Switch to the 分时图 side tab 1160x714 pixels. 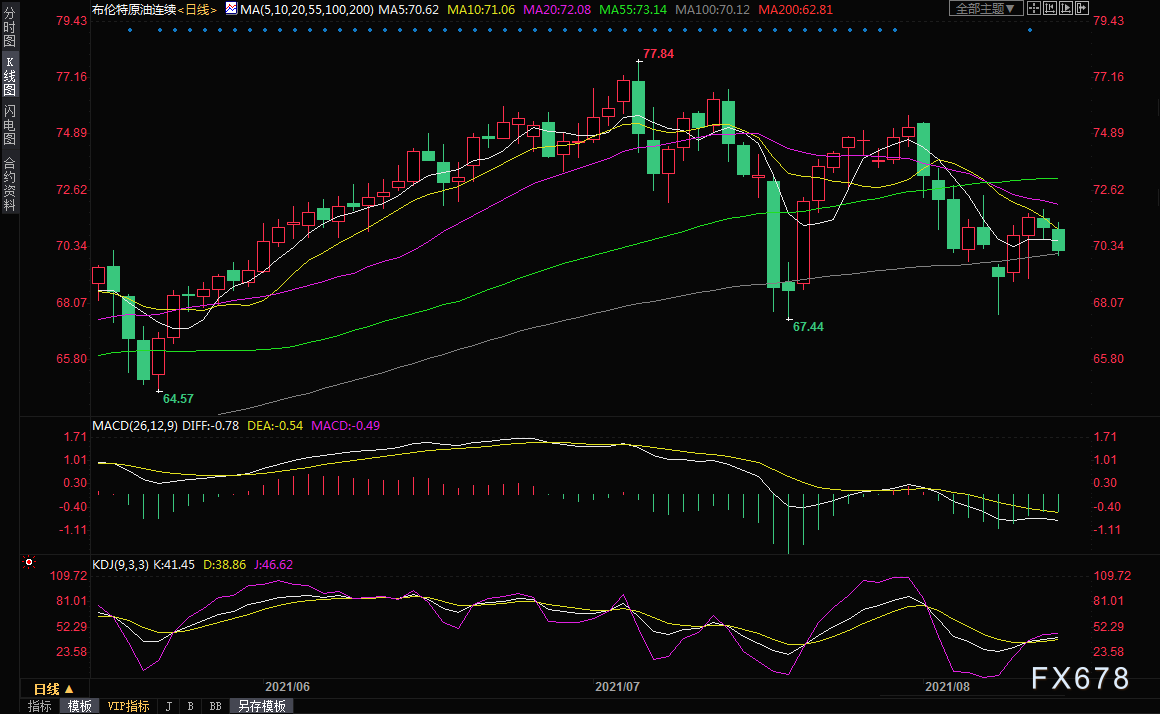[x=10, y=27]
